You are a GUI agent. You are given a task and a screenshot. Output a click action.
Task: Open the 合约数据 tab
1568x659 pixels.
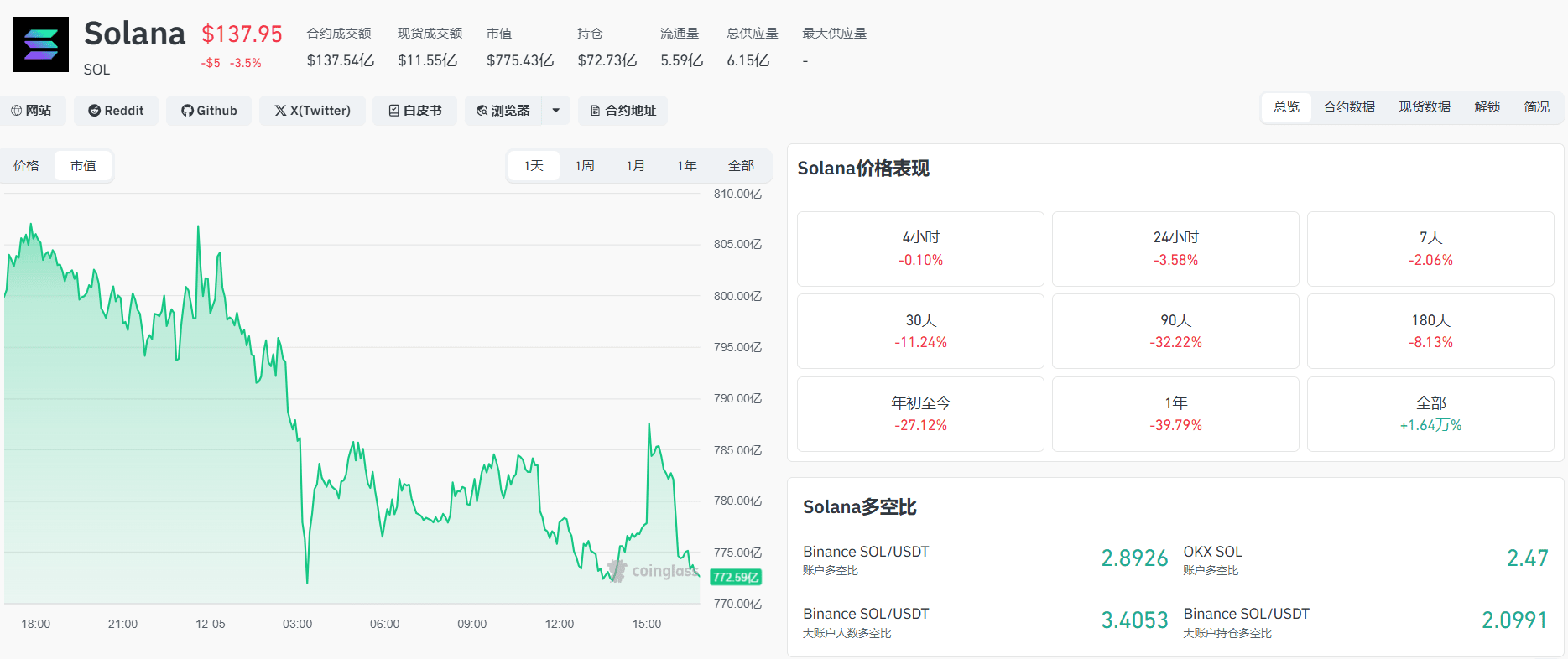(x=1349, y=107)
